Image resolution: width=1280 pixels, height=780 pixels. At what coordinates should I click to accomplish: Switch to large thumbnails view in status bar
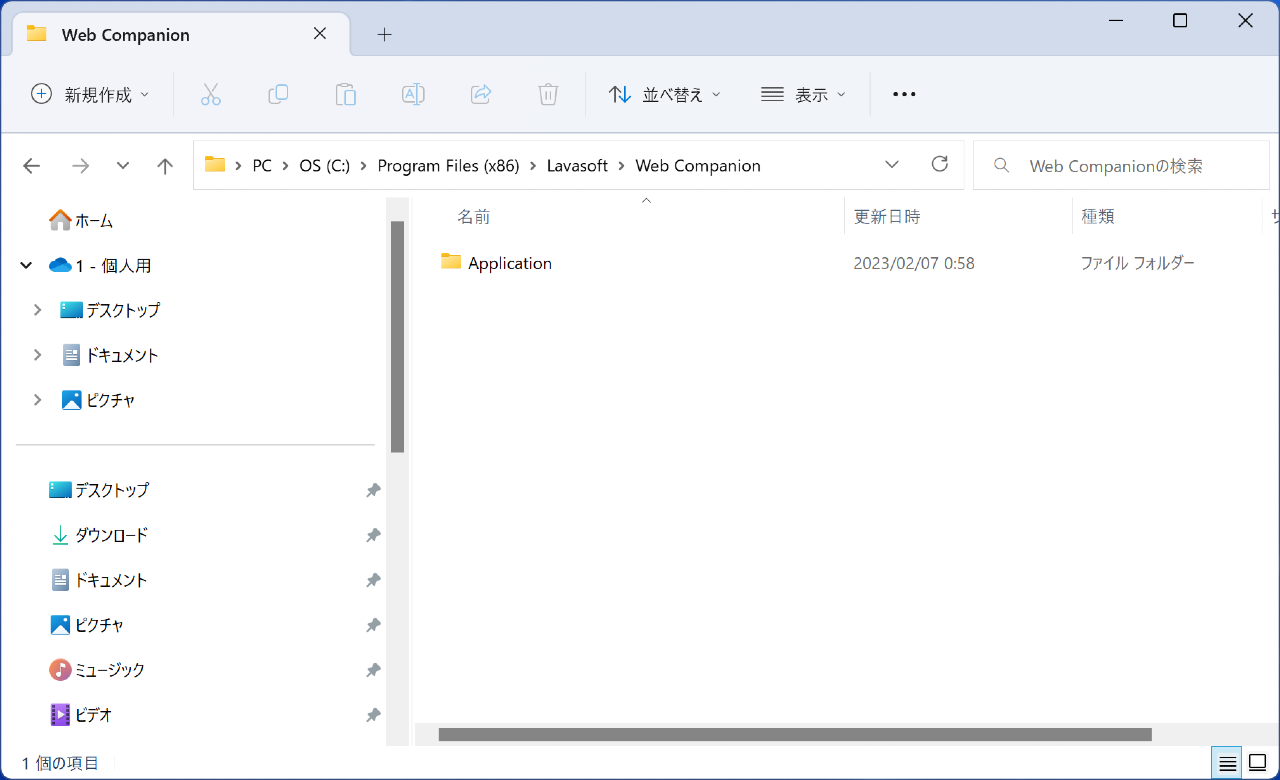[x=1257, y=763]
